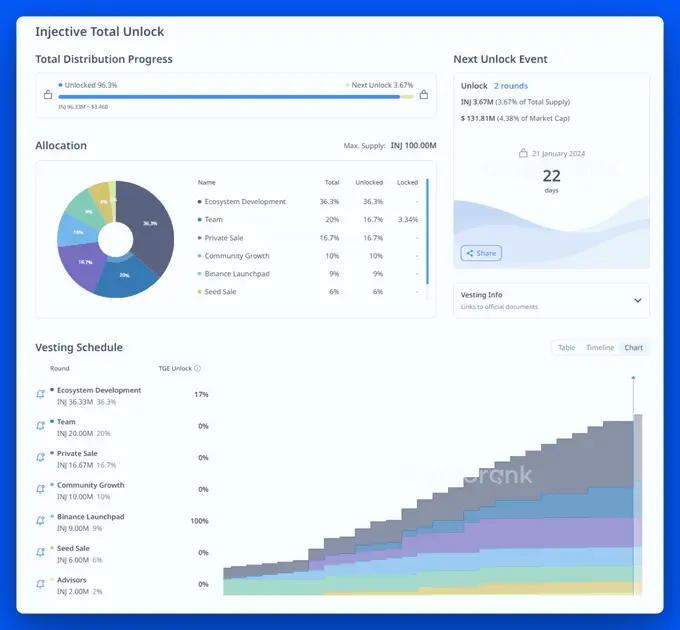Screen dimensions: 680x630
Task: Click bell icon next to Advisors round
Action: (40, 584)
